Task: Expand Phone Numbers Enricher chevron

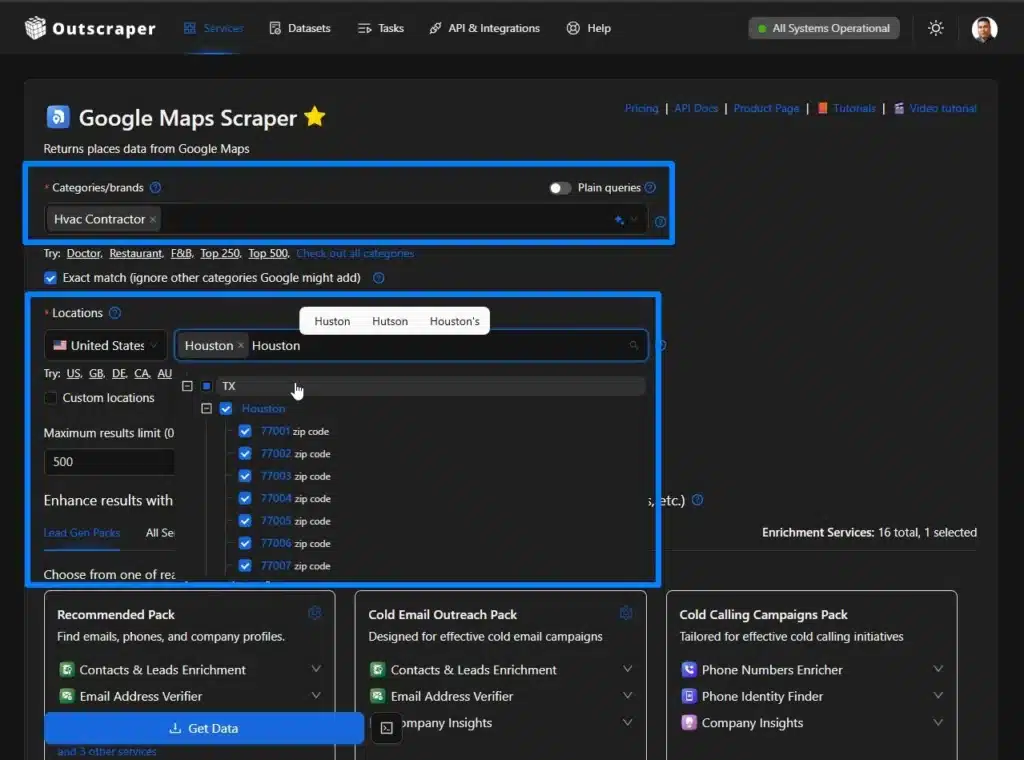Action: tap(938, 669)
